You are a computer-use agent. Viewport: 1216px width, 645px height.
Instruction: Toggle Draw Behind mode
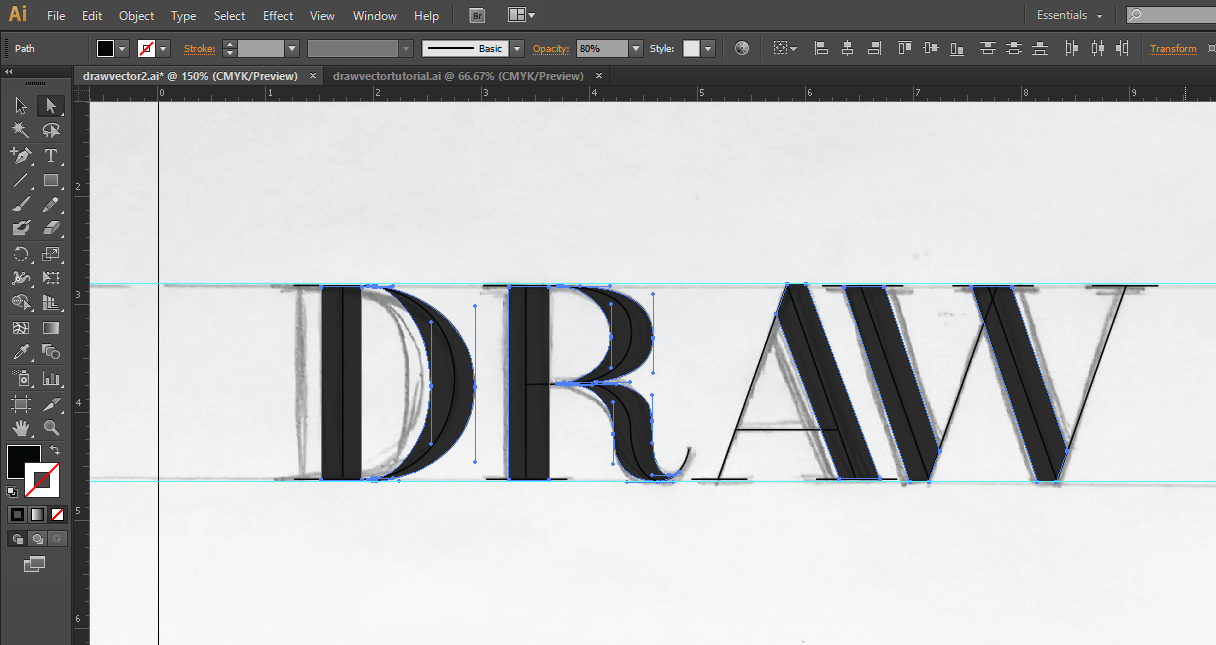(37, 539)
